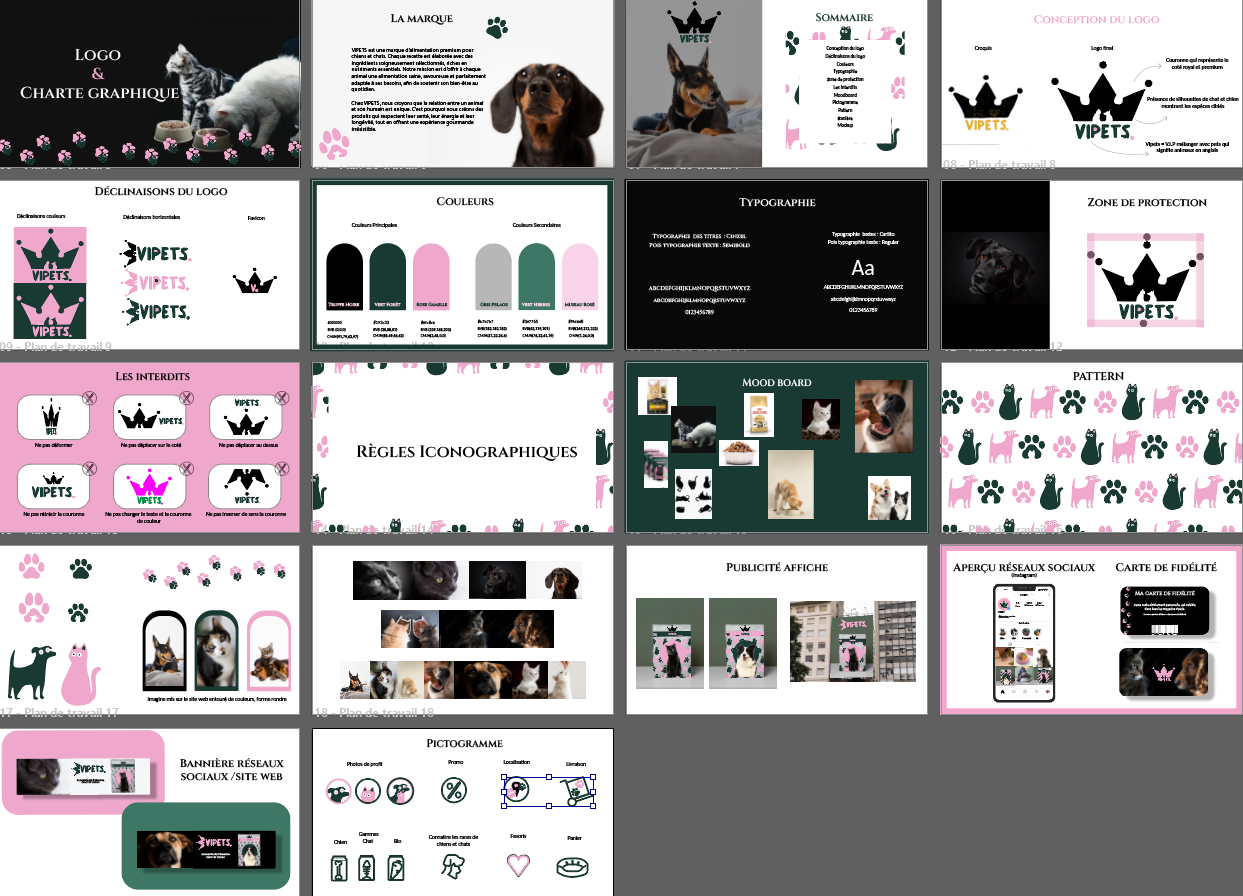The height and width of the screenshot is (896, 1243).
Task: Click the dog and cat breeds pictogram
Action: pyautogui.click(x=453, y=866)
